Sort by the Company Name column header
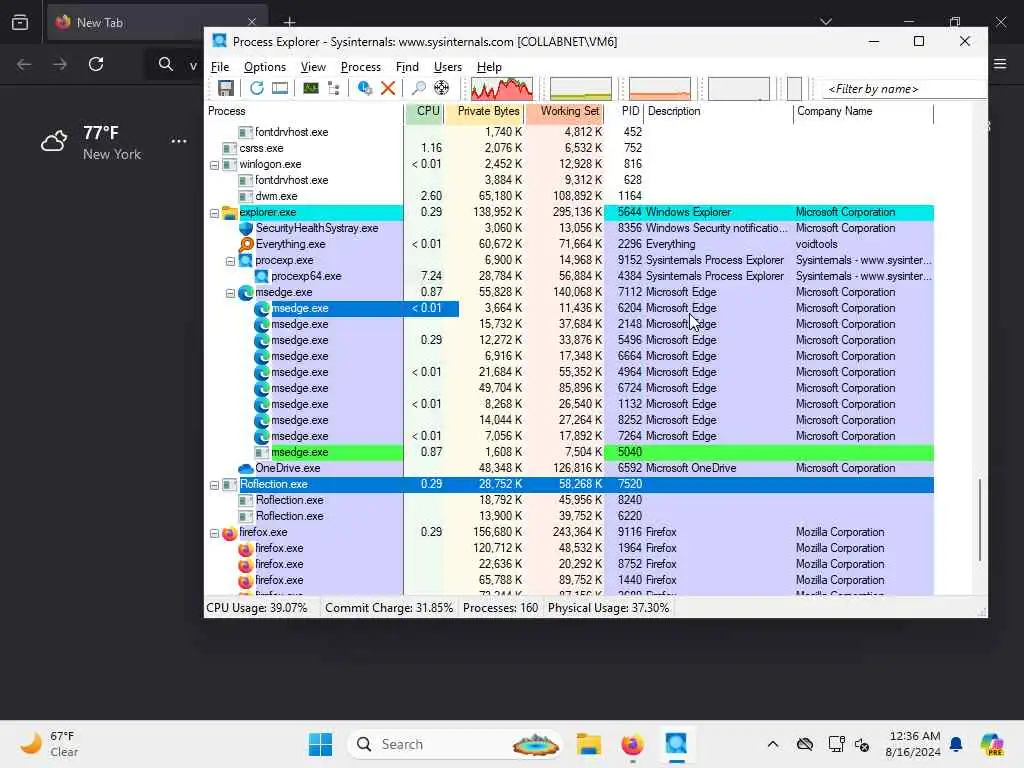This screenshot has width=1024, height=768. [863, 112]
